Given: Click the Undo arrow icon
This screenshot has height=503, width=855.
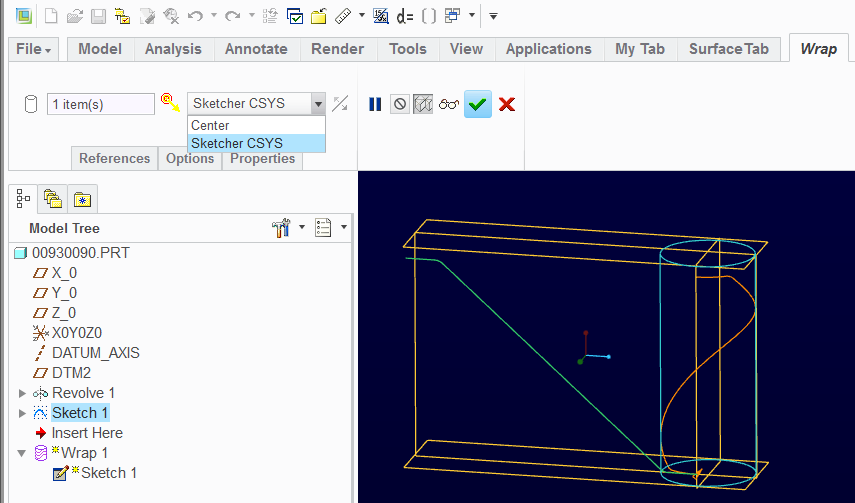Looking at the screenshot, I should (x=195, y=16).
